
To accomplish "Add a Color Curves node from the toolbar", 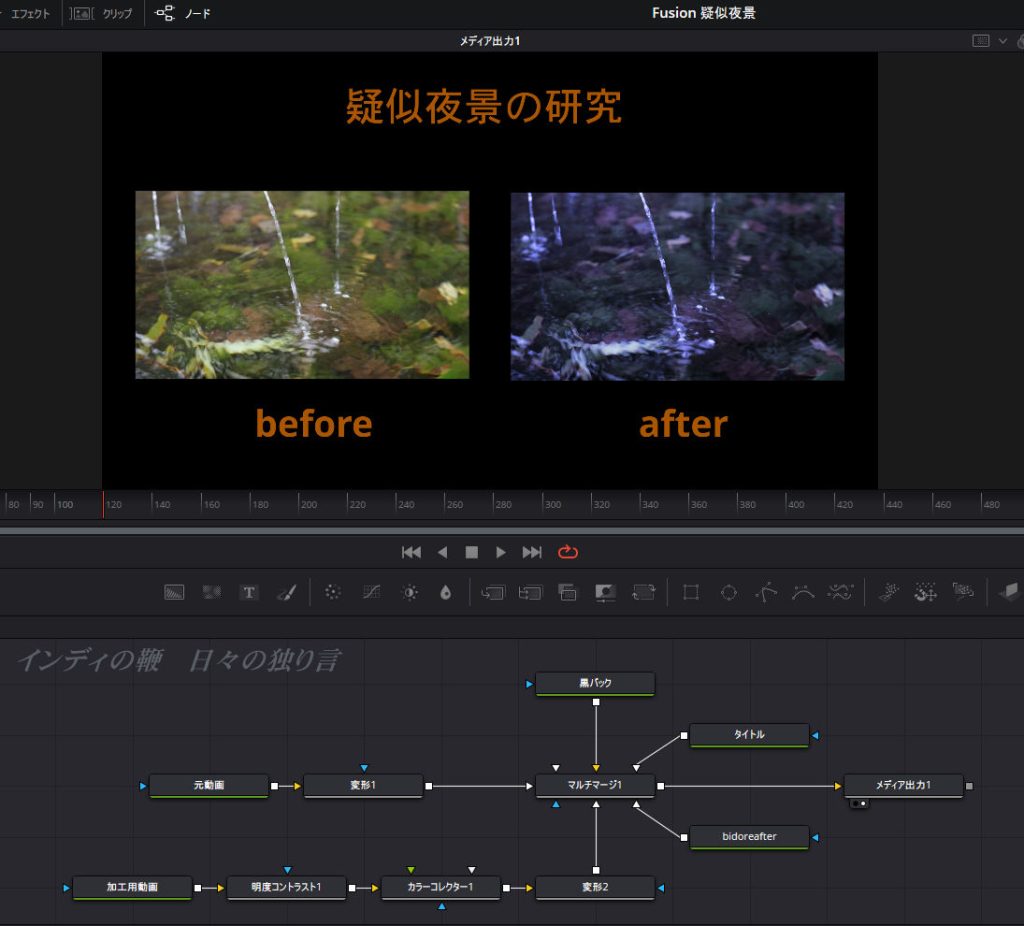I will pos(371,592).
